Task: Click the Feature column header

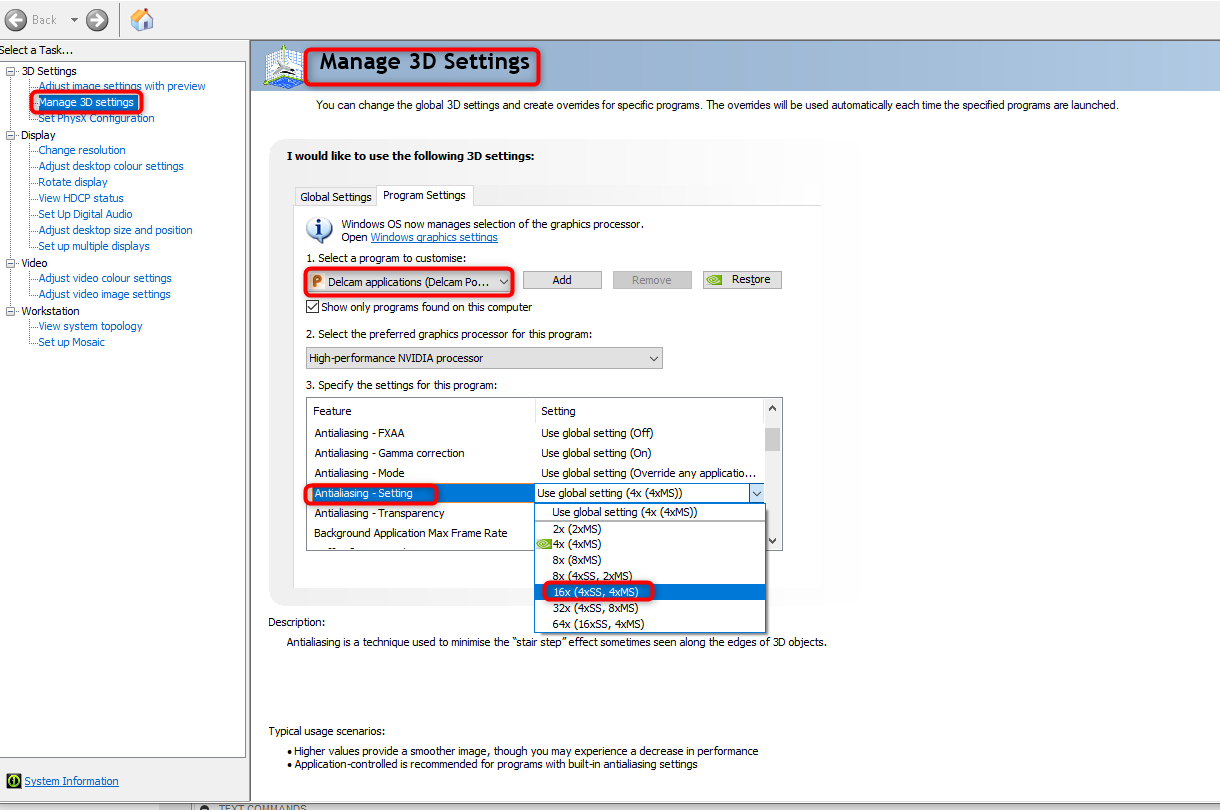Action: pyautogui.click(x=421, y=411)
